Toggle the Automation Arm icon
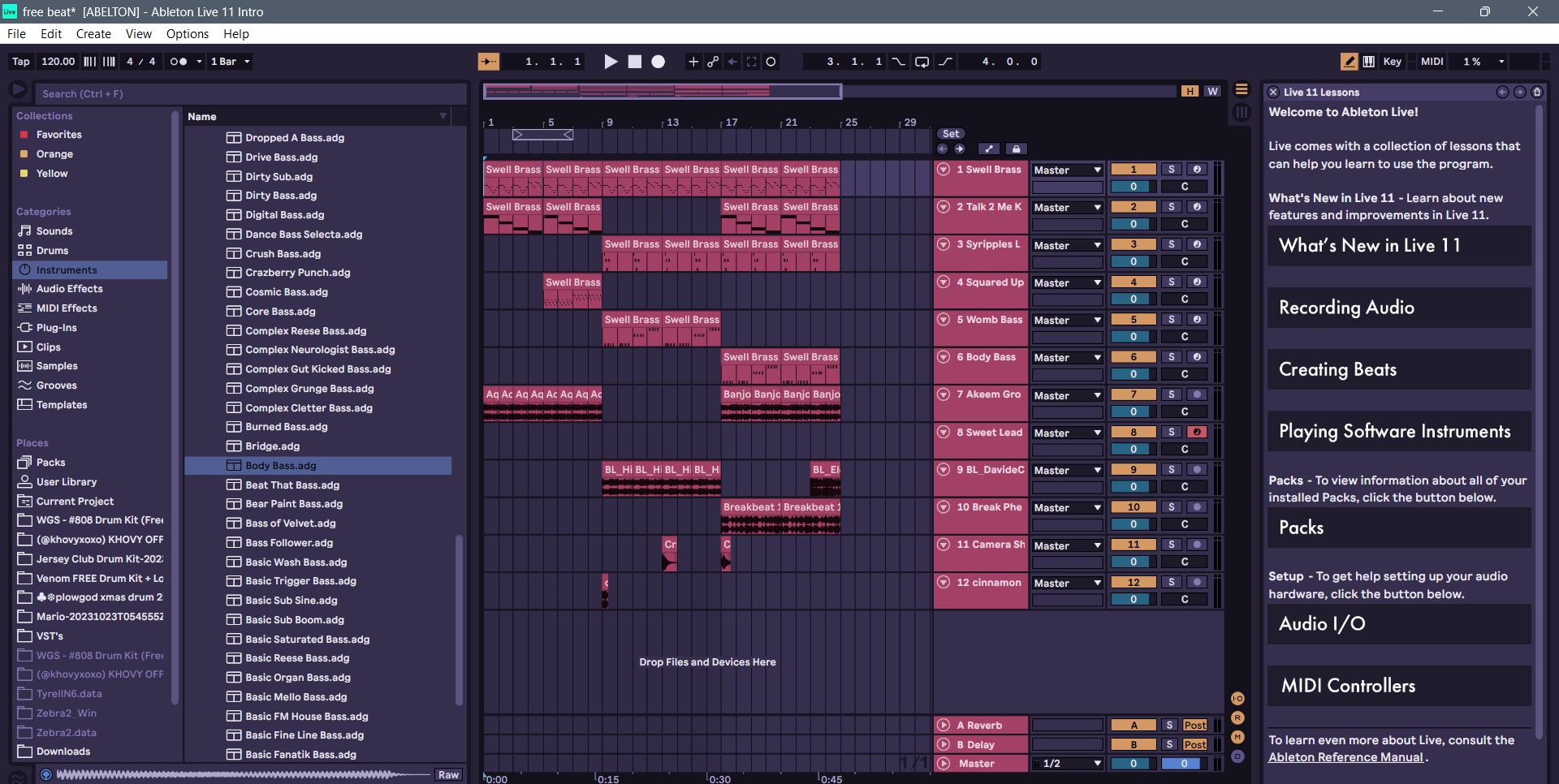Viewport: 1559px width, 784px height. (713, 62)
